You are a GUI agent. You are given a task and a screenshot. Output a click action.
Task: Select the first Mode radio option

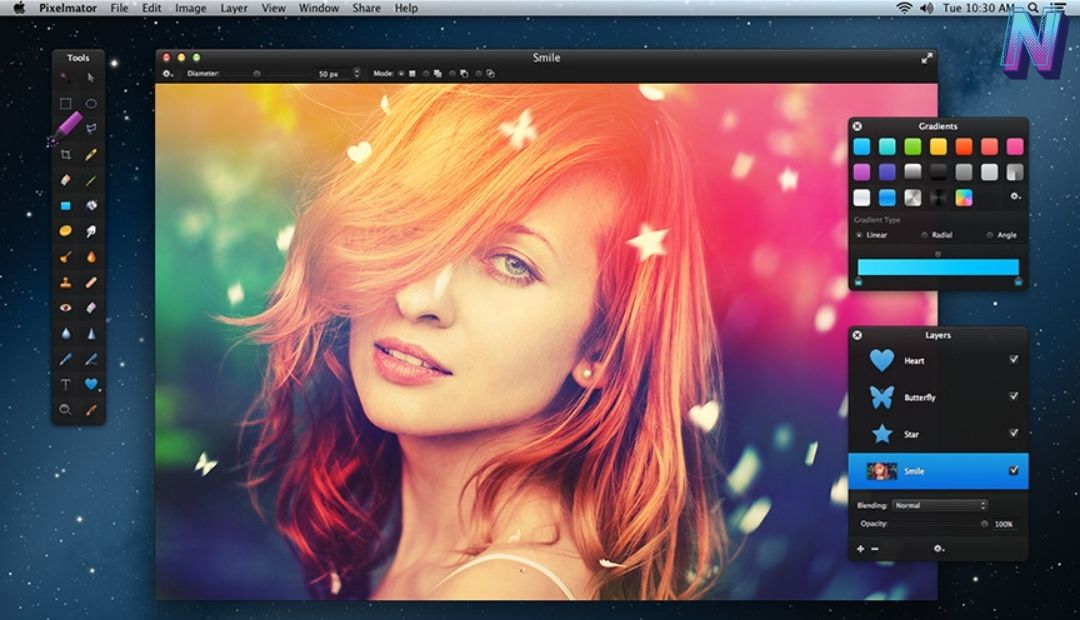click(401, 74)
